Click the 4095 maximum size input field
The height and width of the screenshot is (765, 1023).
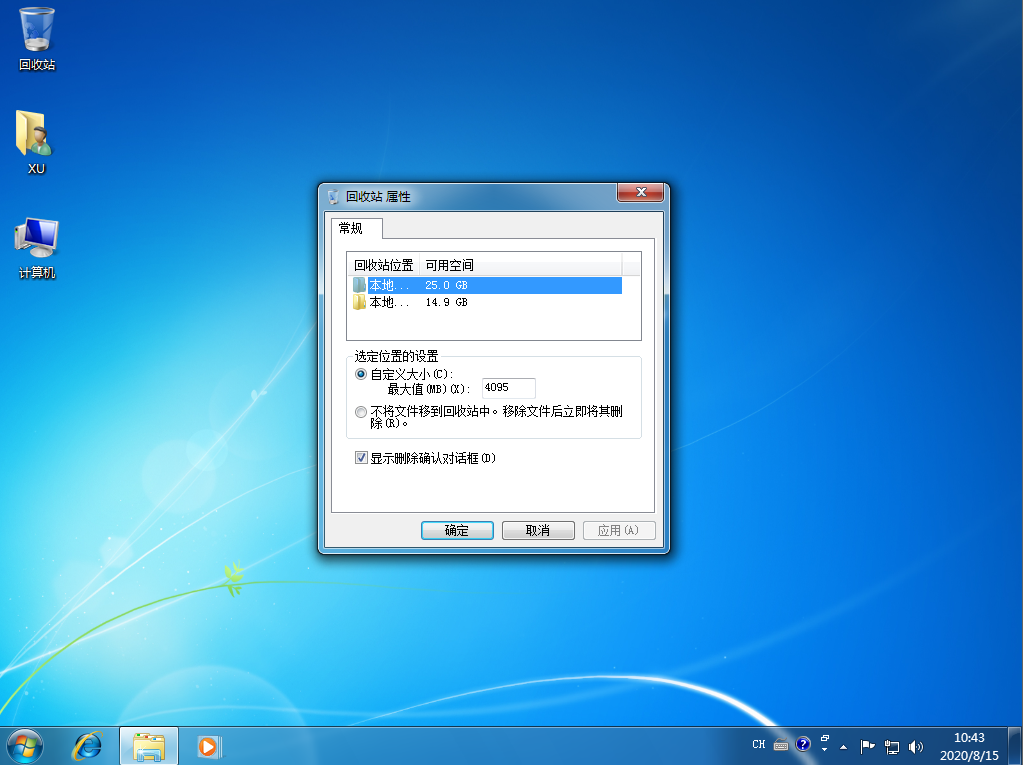click(x=507, y=389)
